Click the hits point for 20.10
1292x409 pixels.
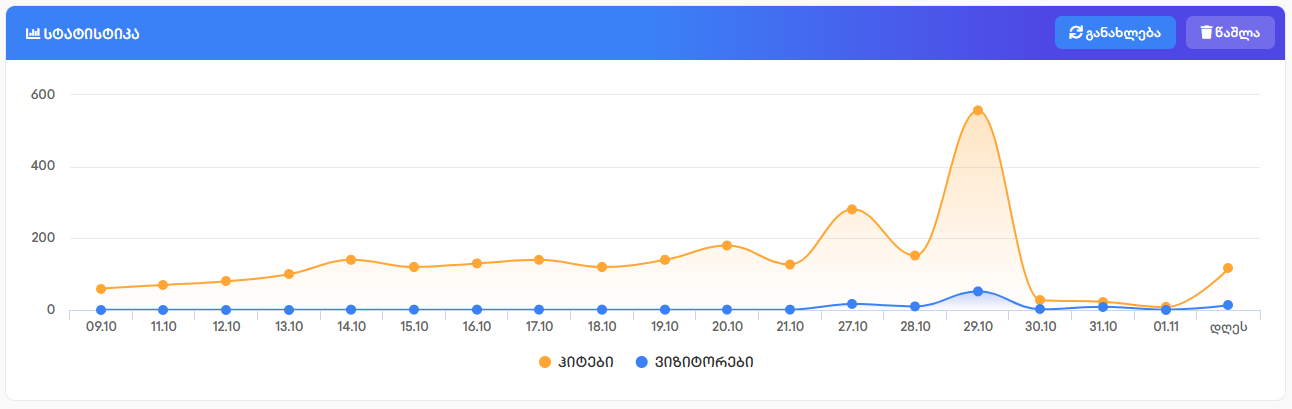(x=727, y=245)
